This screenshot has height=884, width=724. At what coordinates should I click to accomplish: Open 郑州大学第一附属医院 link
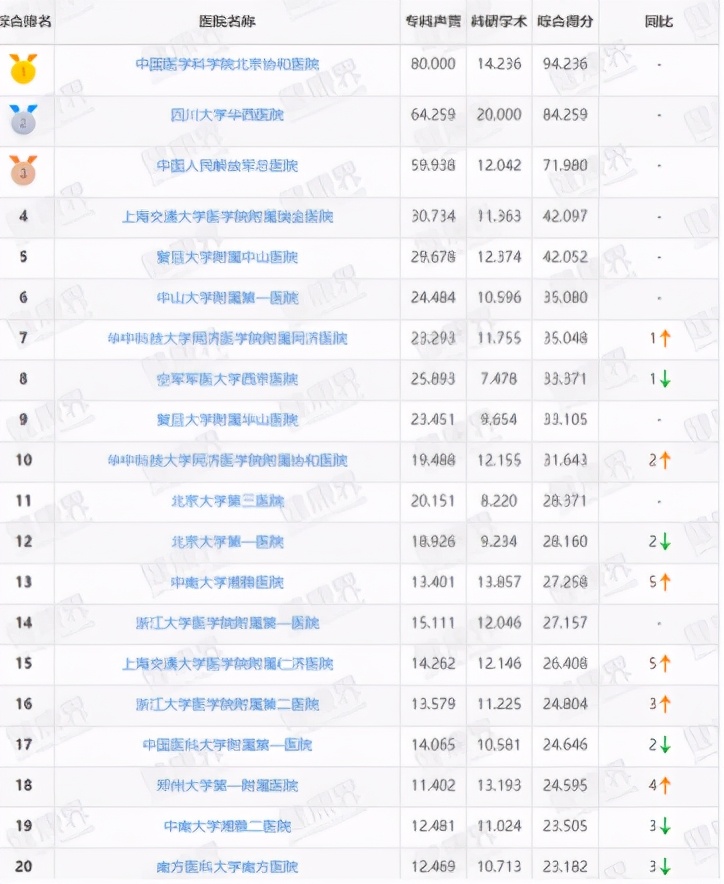click(227, 785)
